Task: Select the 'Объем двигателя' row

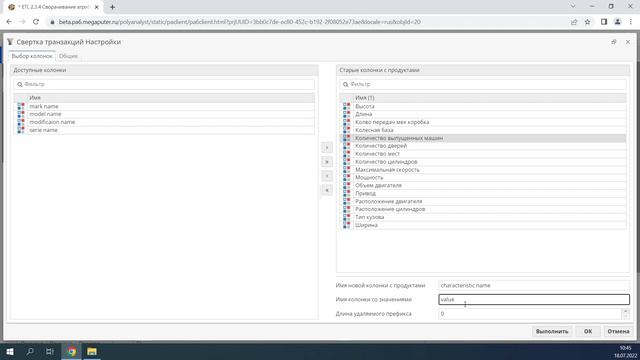Action: tap(483, 185)
